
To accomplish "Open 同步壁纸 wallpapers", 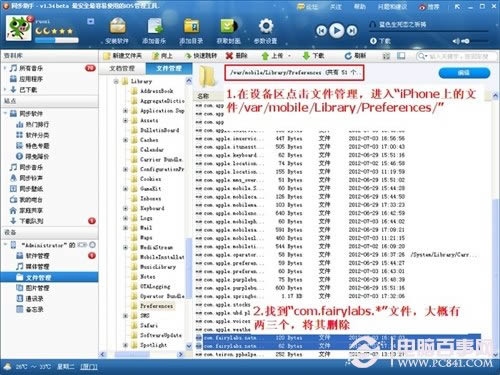I will click(31, 189).
